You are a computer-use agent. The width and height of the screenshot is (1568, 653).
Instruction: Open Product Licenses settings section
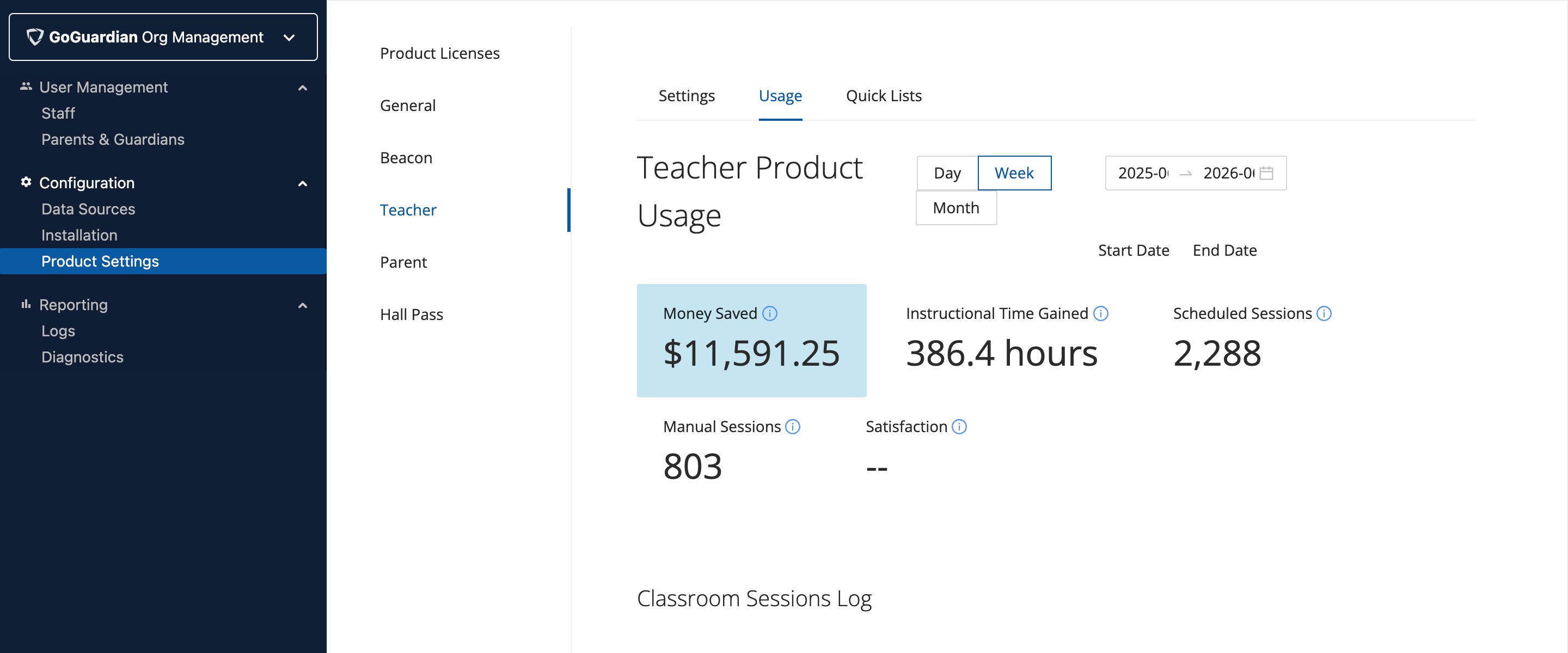pyautogui.click(x=439, y=53)
